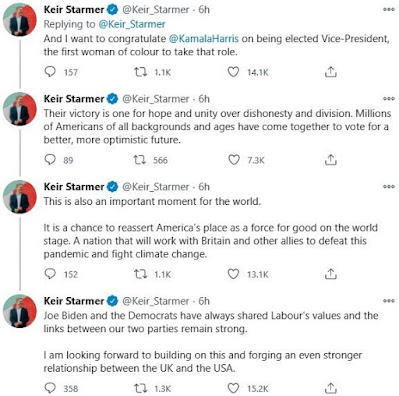Like the tweet with 15.2K likes
399x396 pixels.
pyautogui.click(x=233, y=388)
